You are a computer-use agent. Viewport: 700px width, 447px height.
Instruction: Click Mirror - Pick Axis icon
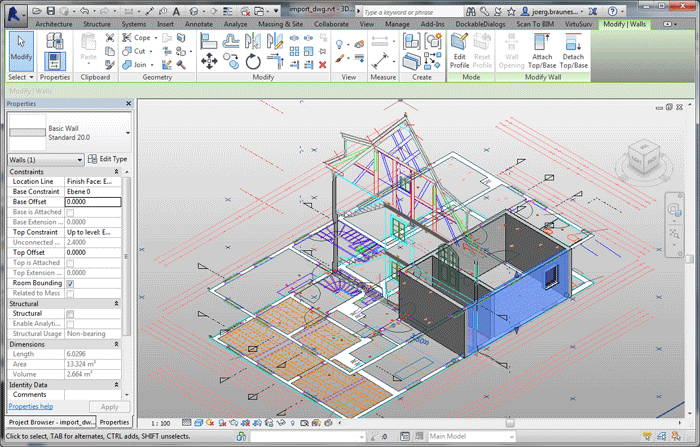(253, 42)
